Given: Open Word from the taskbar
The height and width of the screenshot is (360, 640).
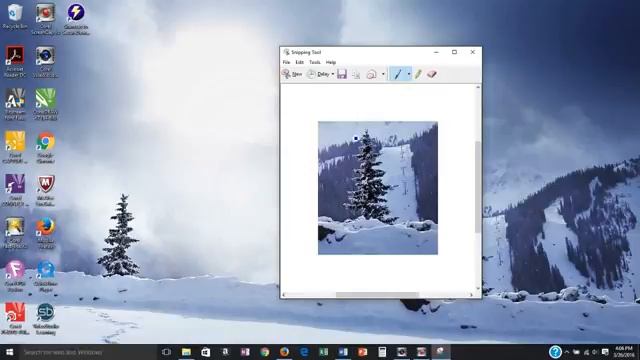Looking at the screenshot, I should tap(343, 352).
